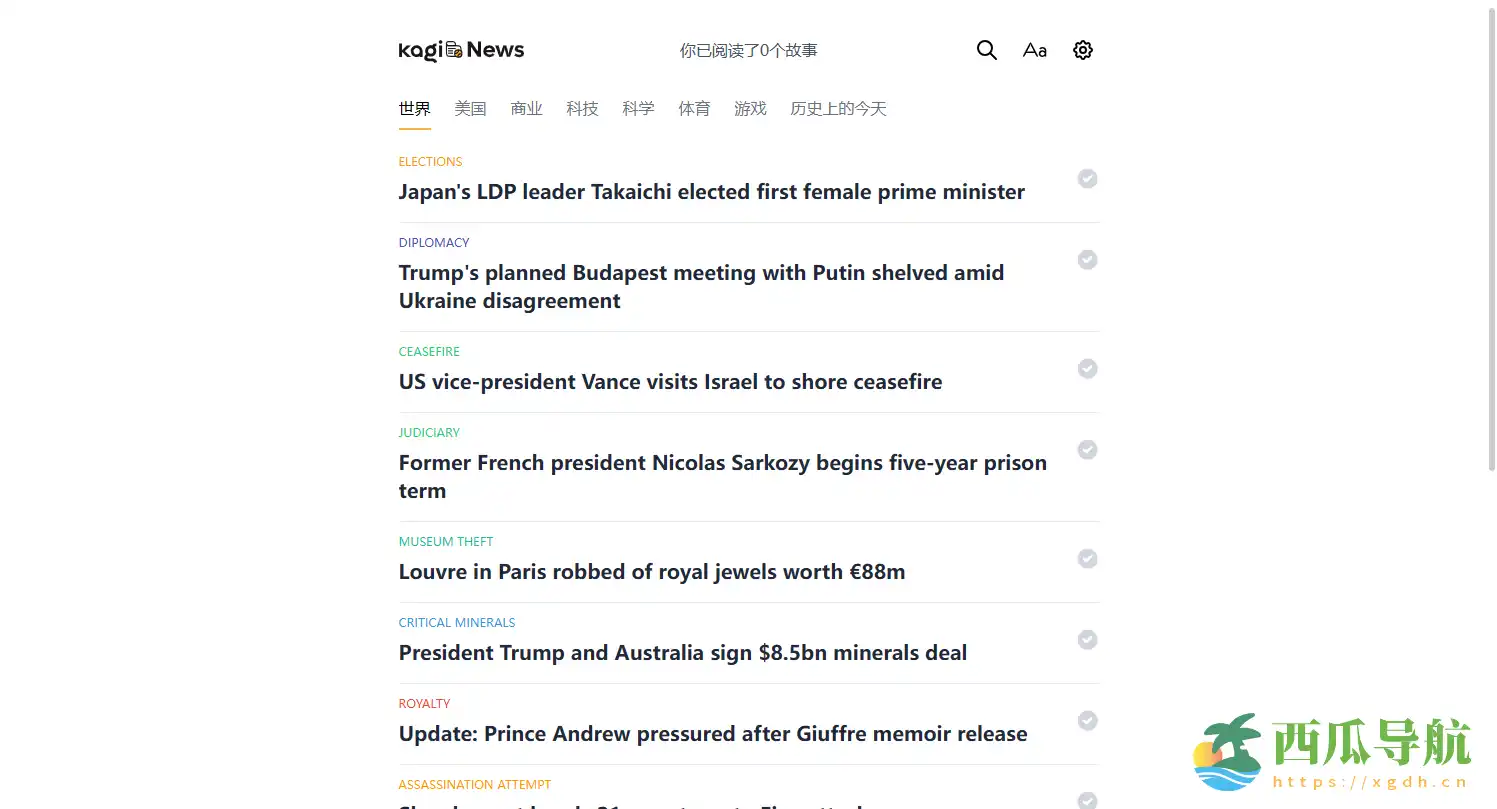
Task: Mark the Vance Israel ceasefire story as read
Action: point(1087,368)
